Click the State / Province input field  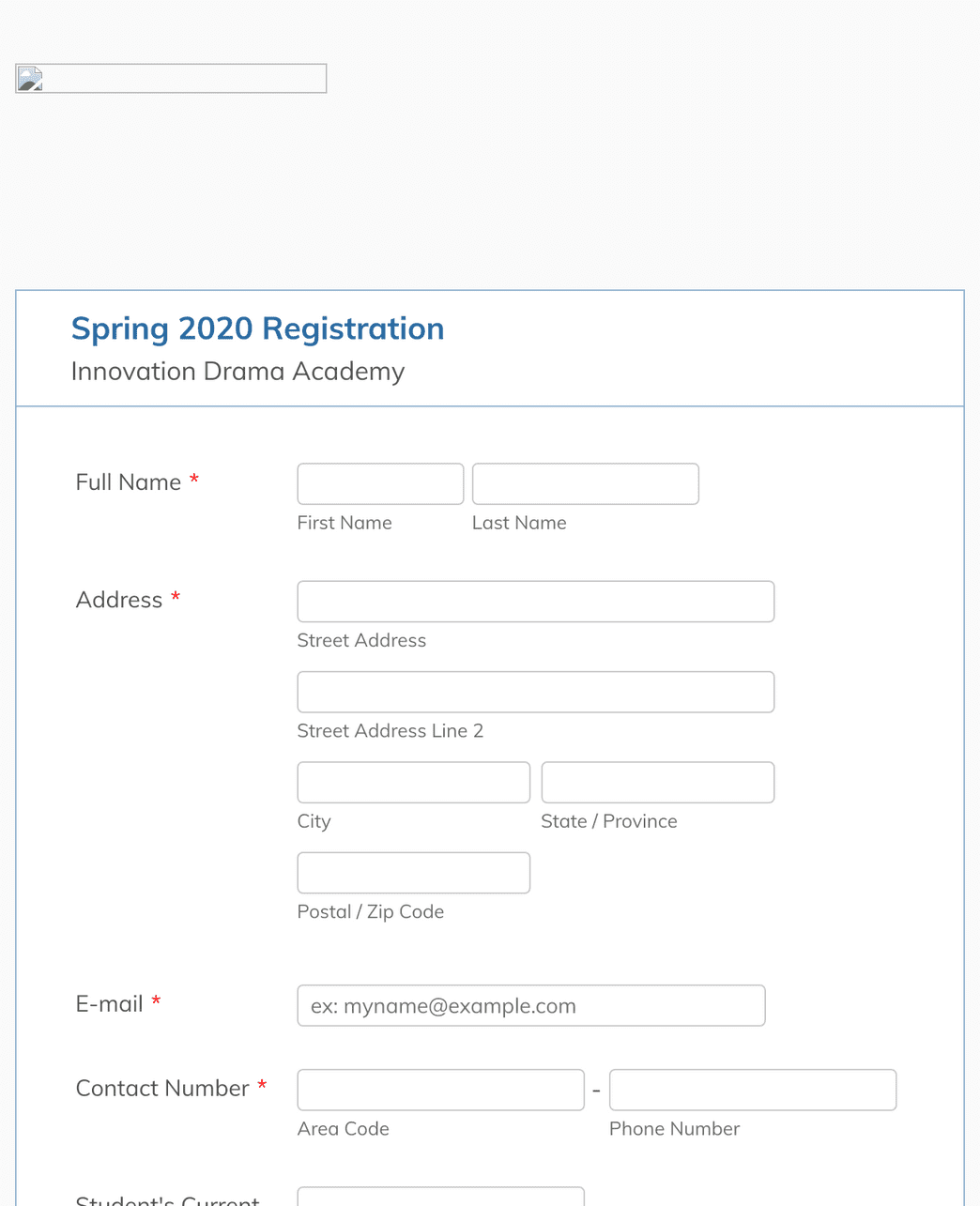(x=657, y=782)
